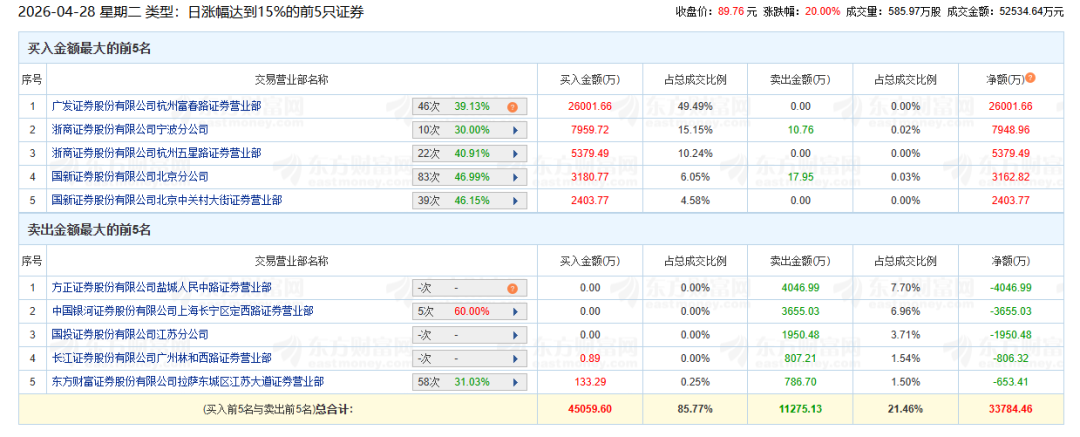The width and height of the screenshot is (1080, 437).
Task: Click arrow icon in 39次 46.15% box
Action: [515, 201]
